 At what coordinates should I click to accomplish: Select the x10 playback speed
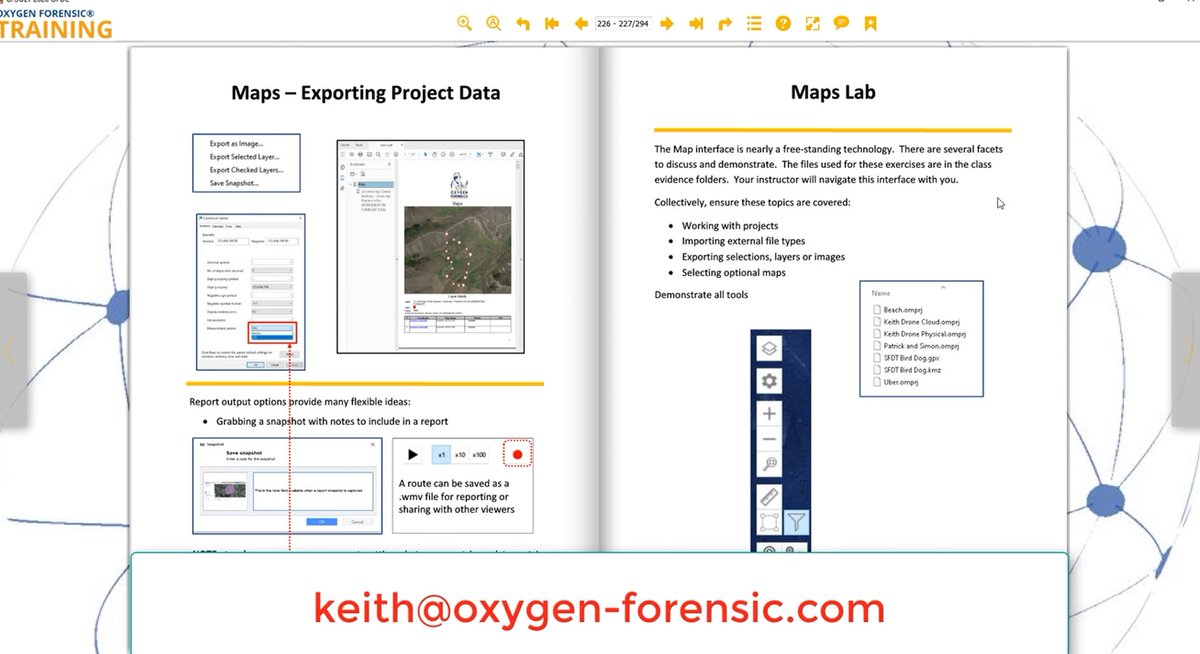click(460, 455)
